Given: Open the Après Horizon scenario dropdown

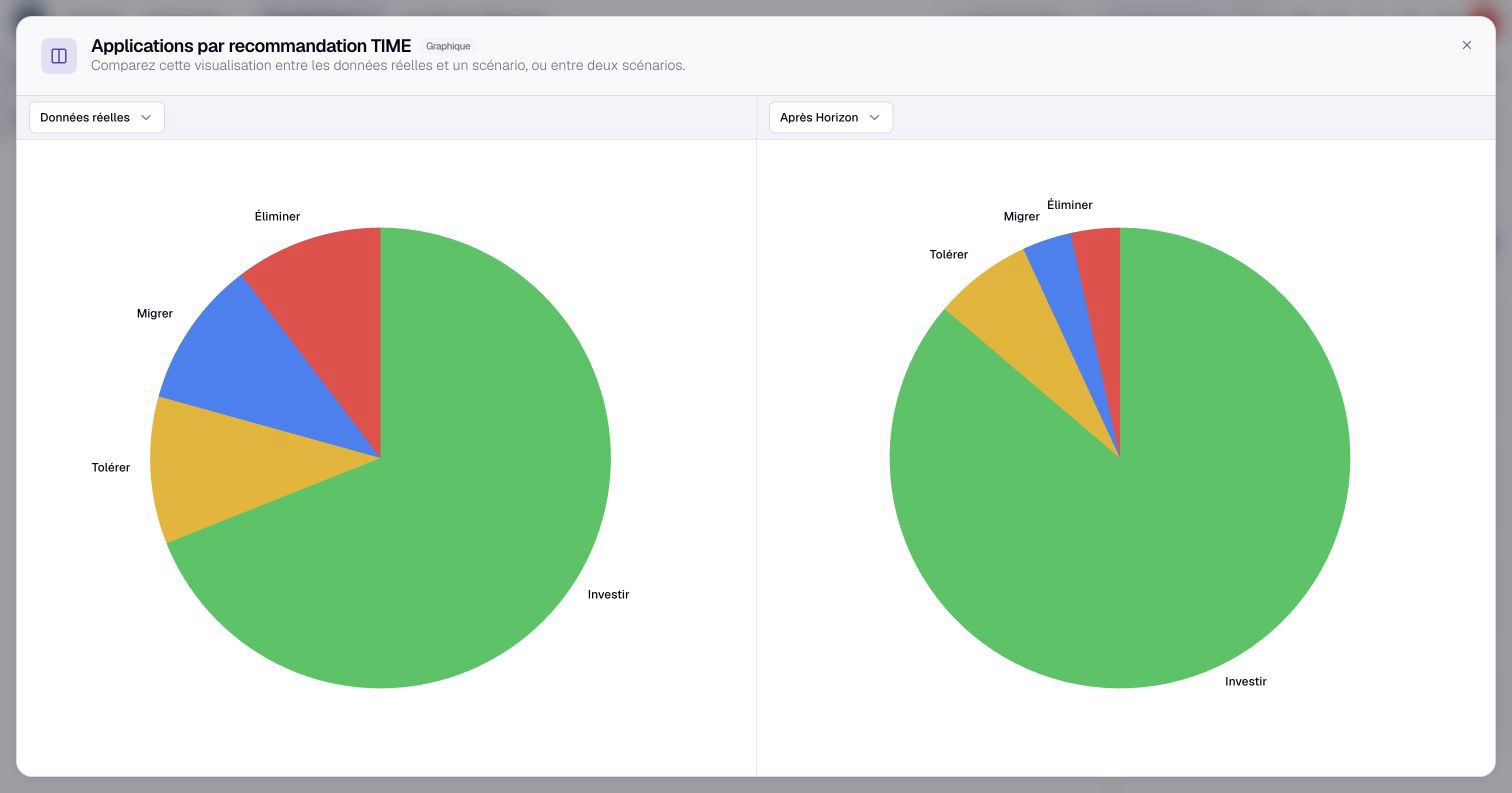Looking at the screenshot, I should click(831, 117).
